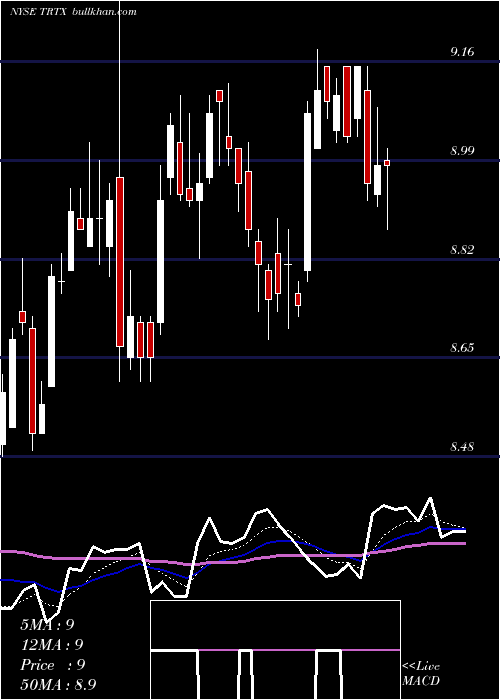The image size is (500, 700).
Task: Select the 8.99 price level label
Action: (462, 151)
